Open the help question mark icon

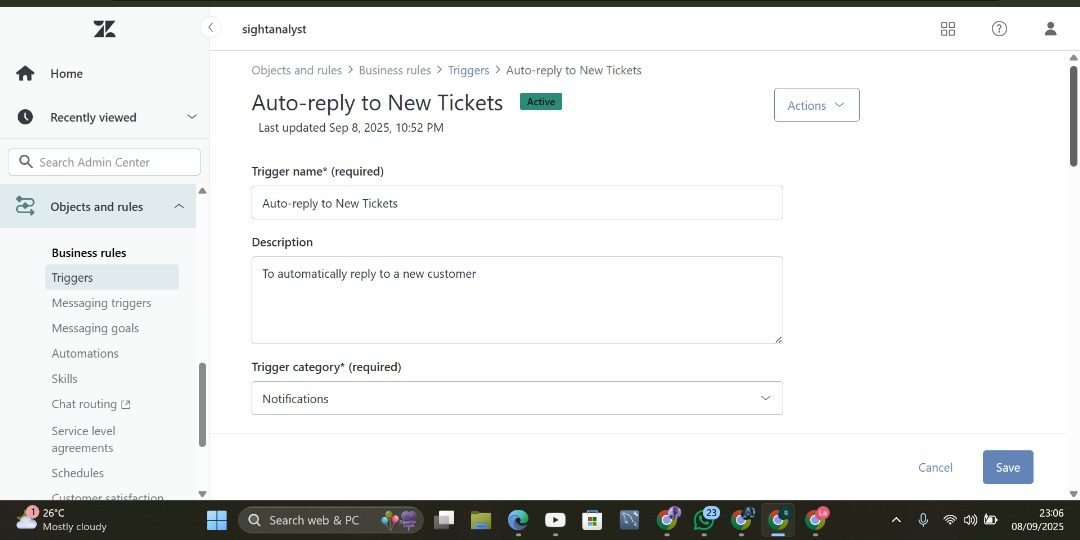click(x=999, y=29)
